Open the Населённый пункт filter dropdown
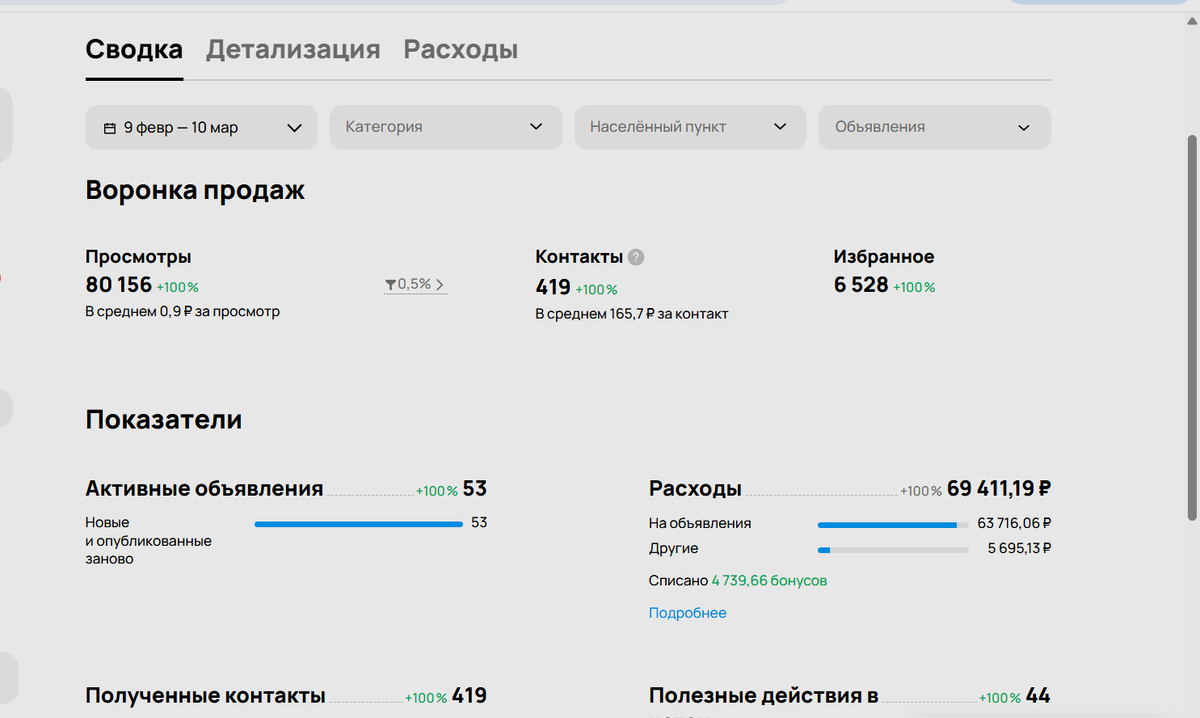Image resolution: width=1200 pixels, height=718 pixels. pos(690,127)
